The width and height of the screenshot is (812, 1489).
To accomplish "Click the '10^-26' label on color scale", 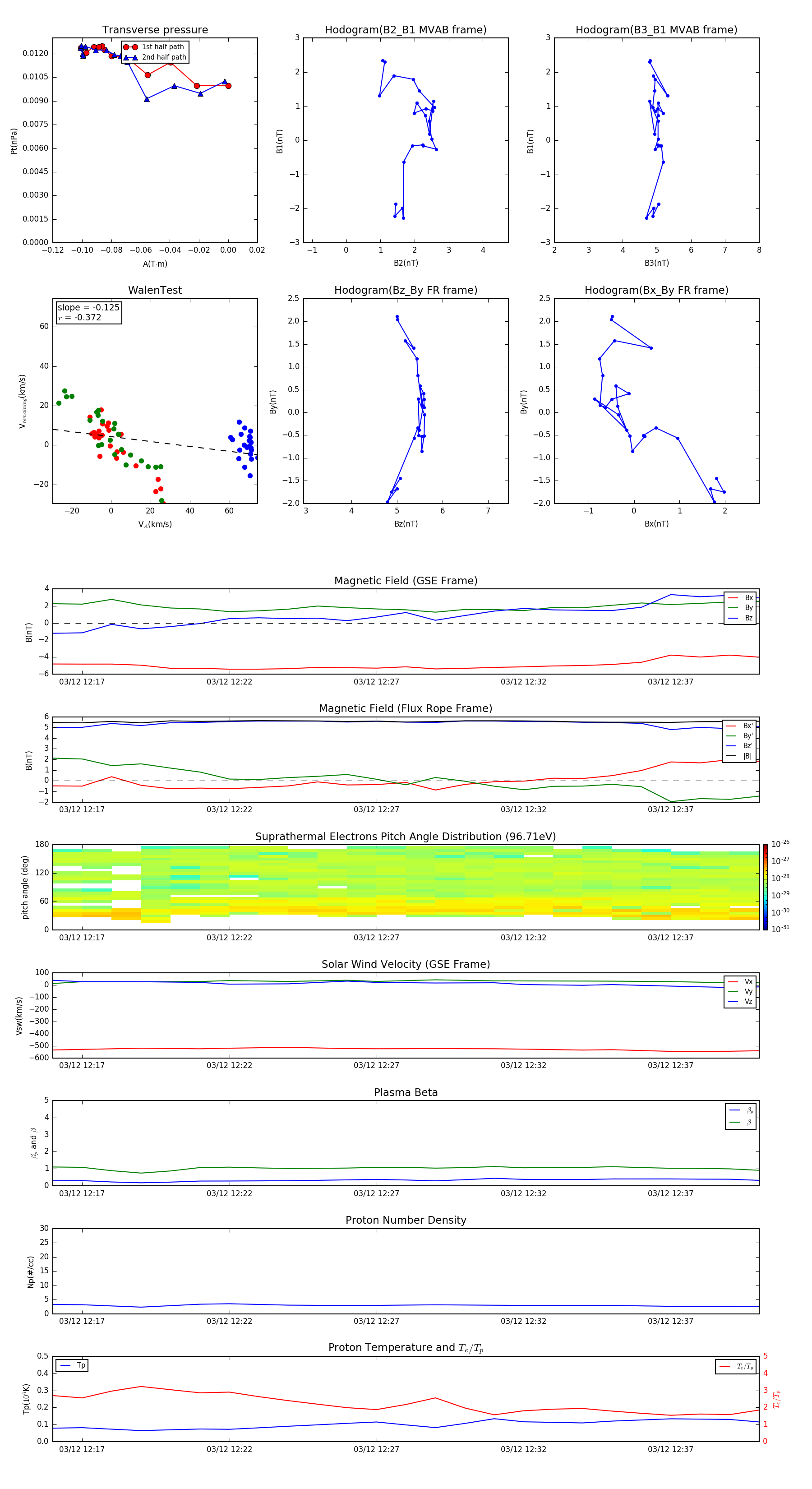I will click(x=780, y=844).
